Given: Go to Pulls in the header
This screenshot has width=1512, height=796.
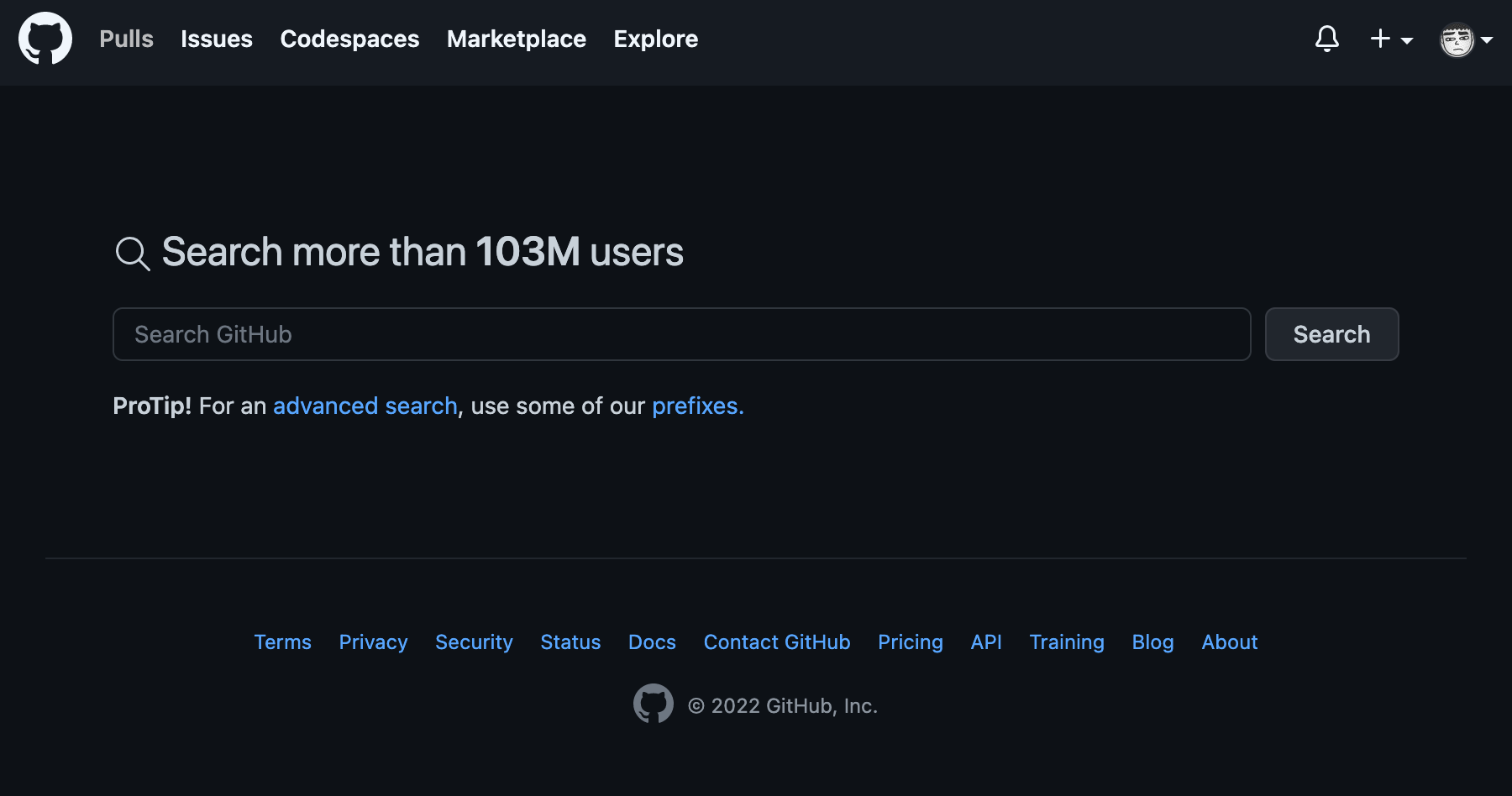Looking at the screenshot, I should 127,39.
